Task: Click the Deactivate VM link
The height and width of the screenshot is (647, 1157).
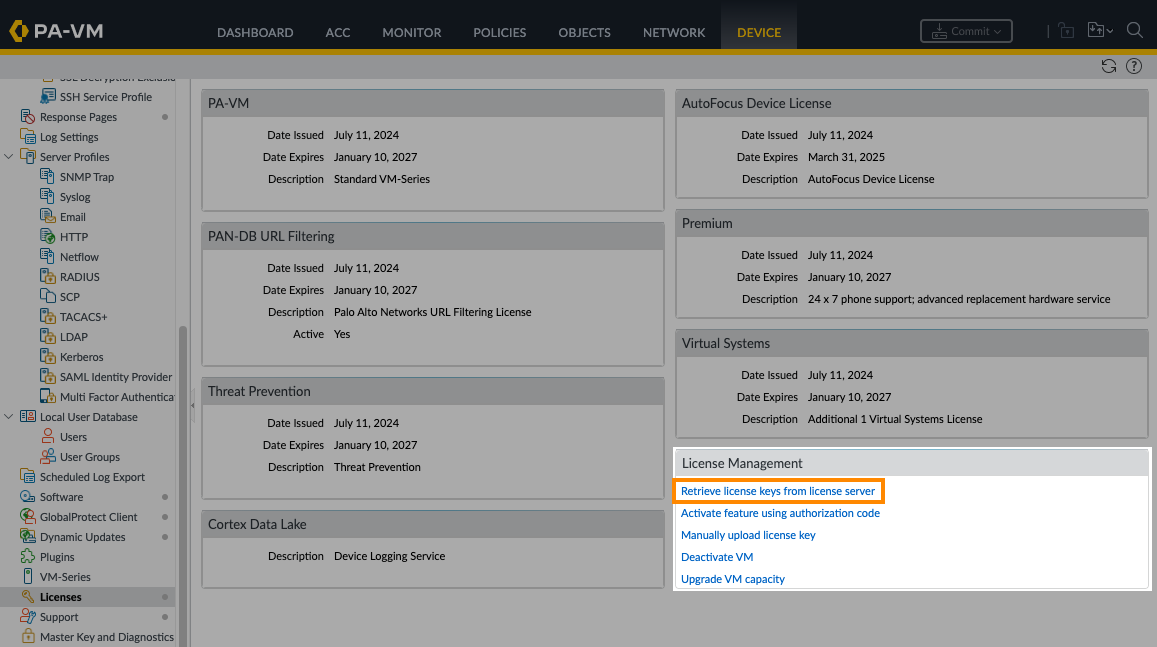Action: [717, 557]
